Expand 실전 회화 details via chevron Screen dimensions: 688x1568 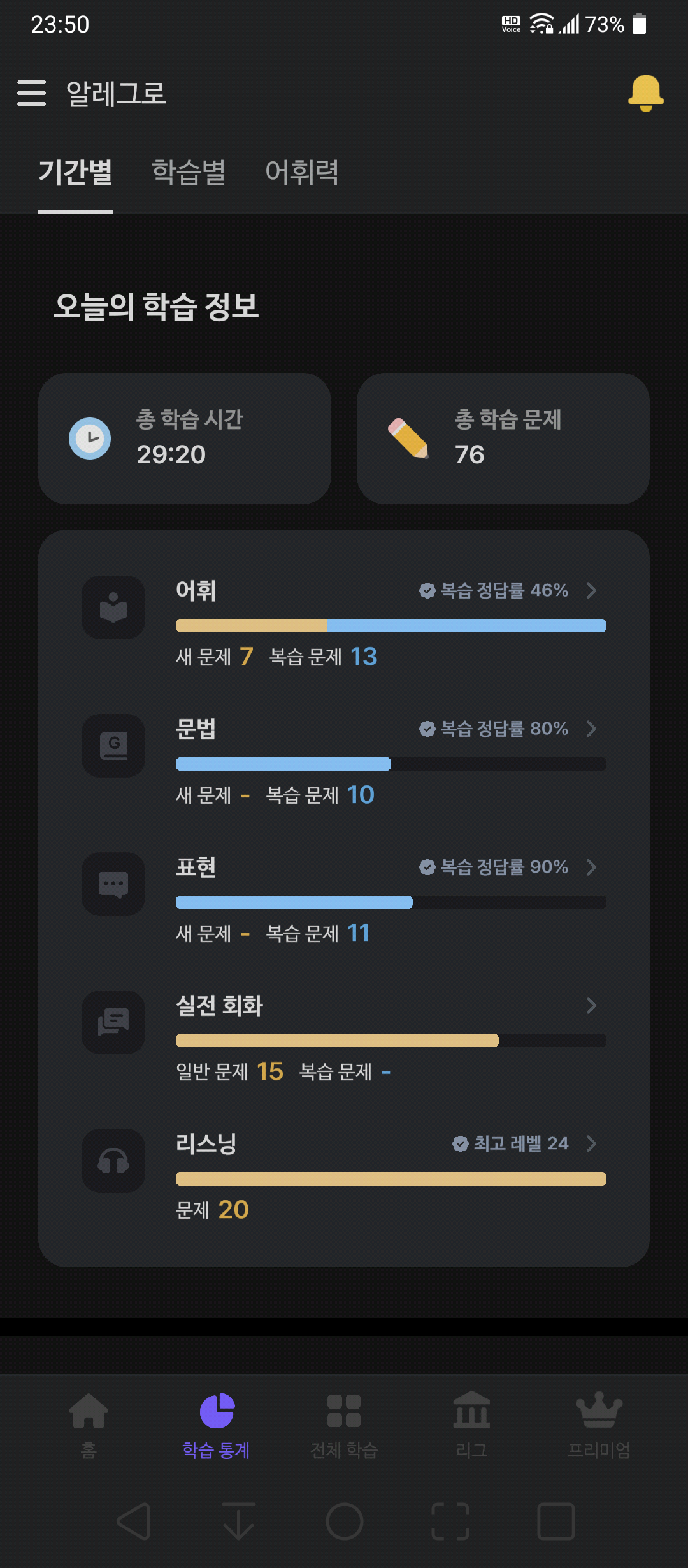click(591, 1005)
